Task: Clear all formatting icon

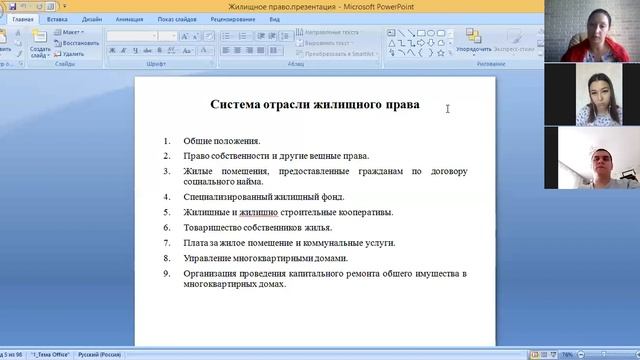Action: point(209,36)
